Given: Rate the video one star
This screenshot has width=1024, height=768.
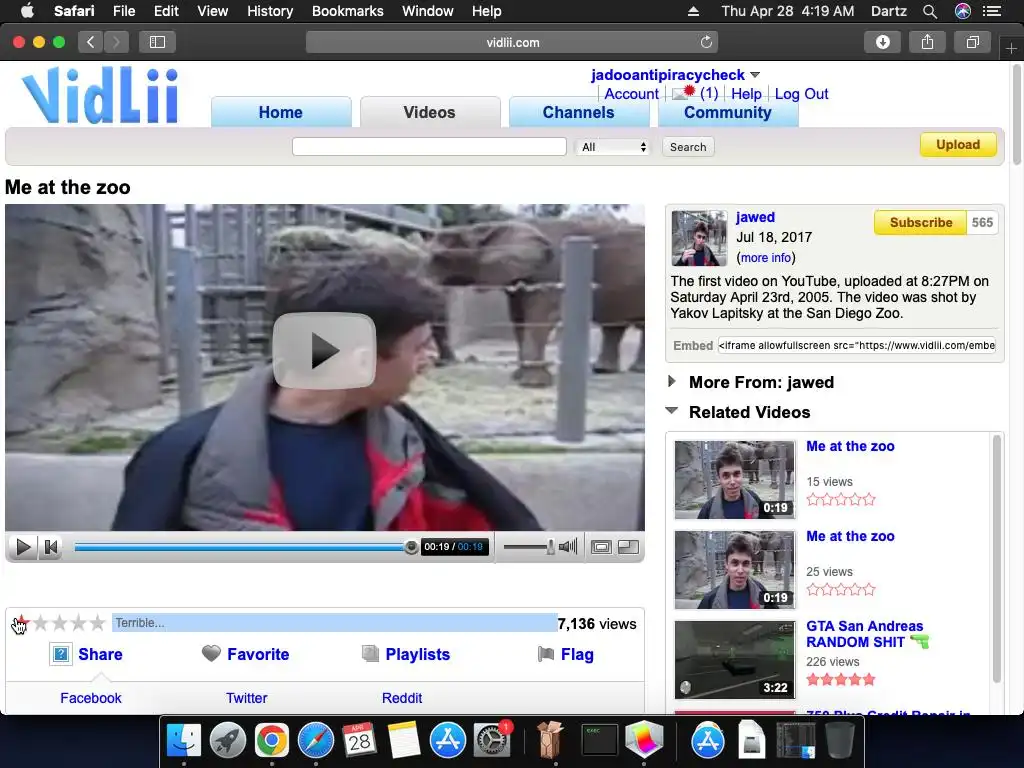Looking at the screenshot, I should [x=21, y=622].
